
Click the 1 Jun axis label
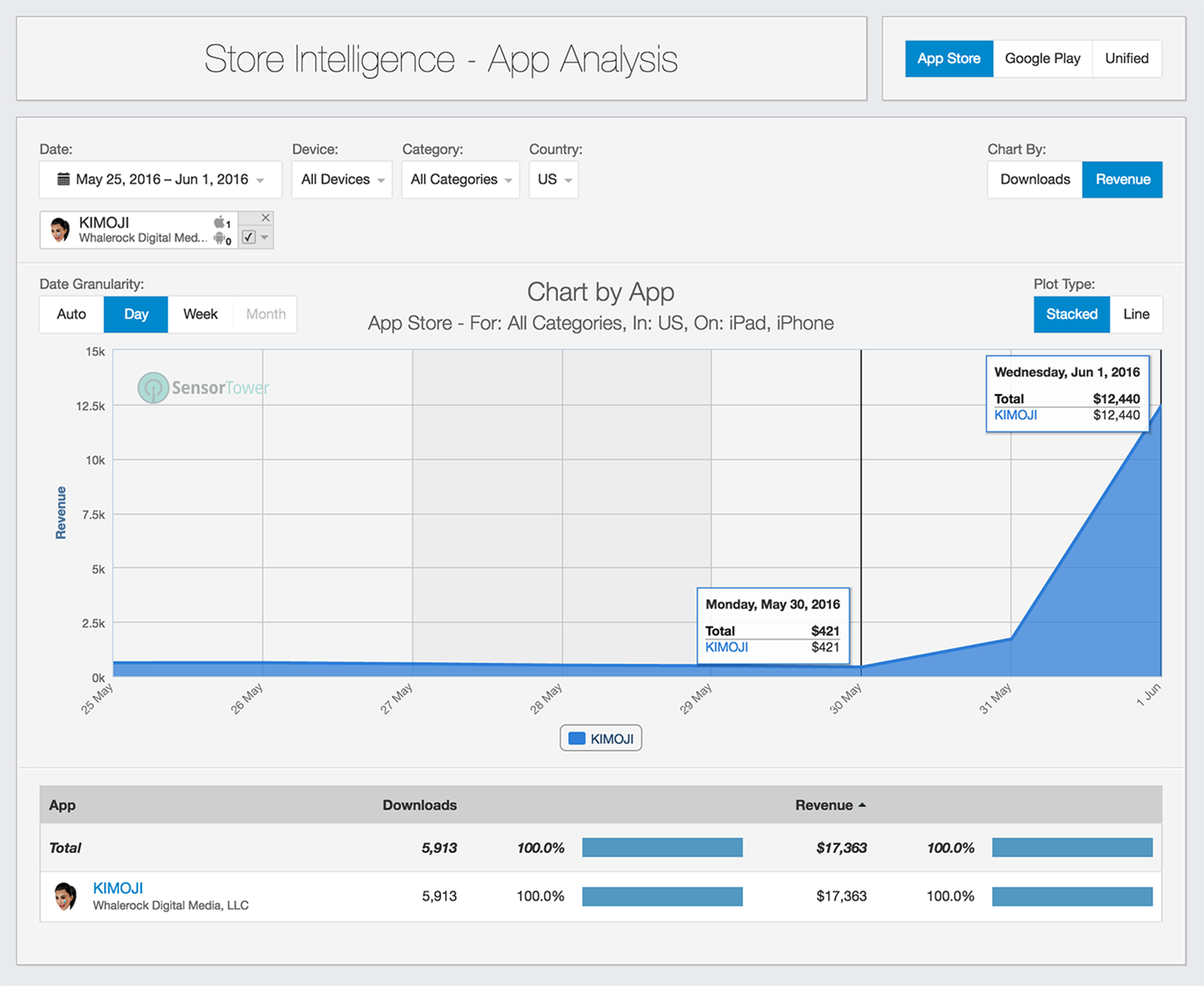pos(1148,696)
